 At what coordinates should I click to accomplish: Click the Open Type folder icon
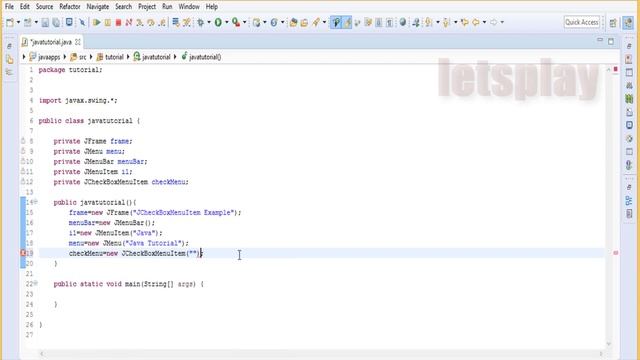(x=293, y=22)
